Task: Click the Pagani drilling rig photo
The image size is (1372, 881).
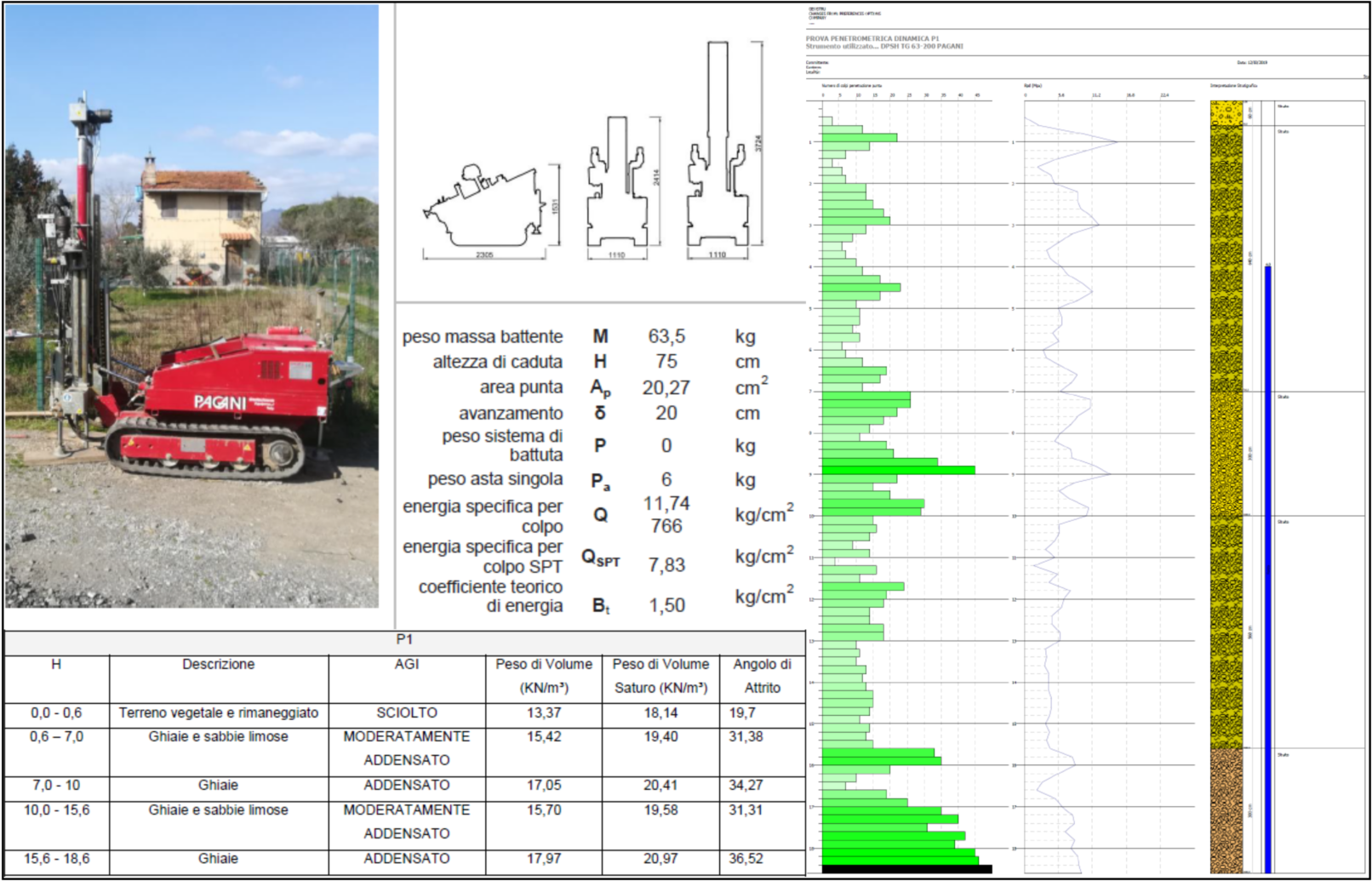Action: click(192, 306)
